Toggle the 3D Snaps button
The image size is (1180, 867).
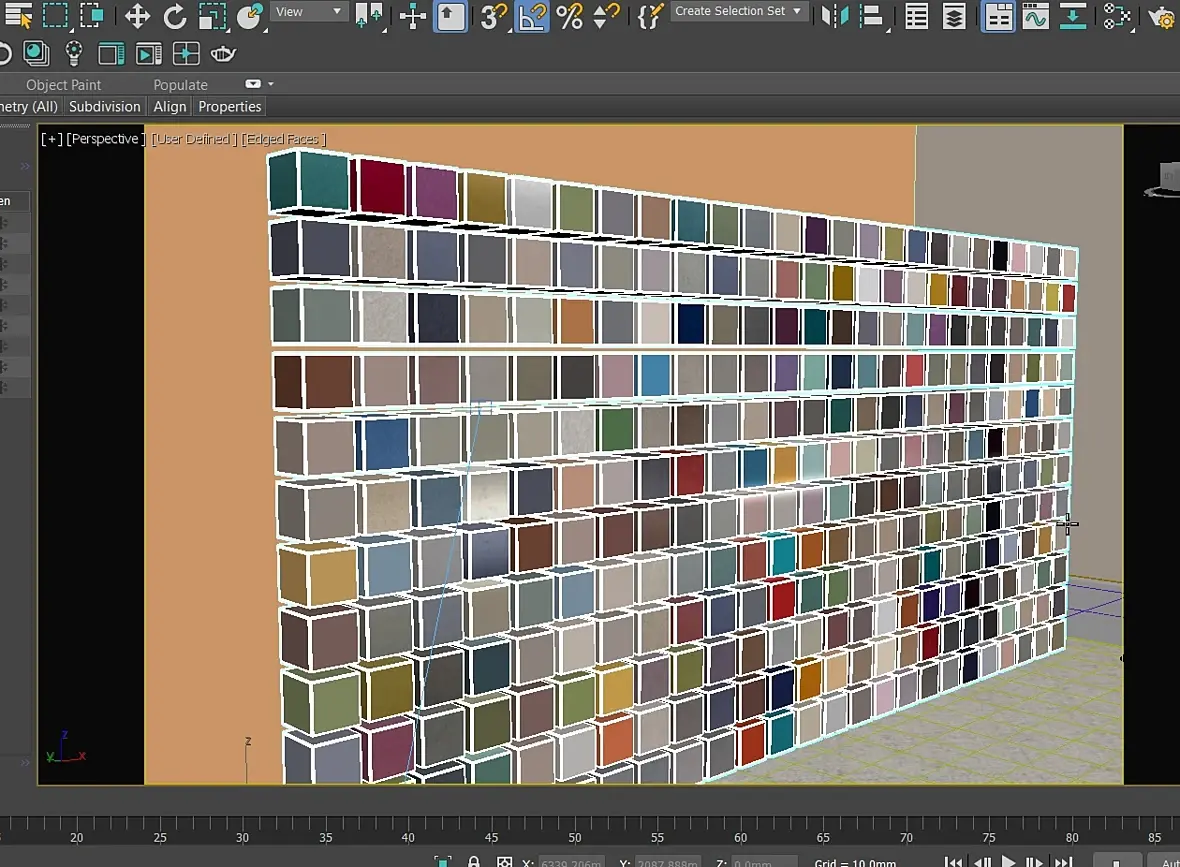click(x=493, y=16)
